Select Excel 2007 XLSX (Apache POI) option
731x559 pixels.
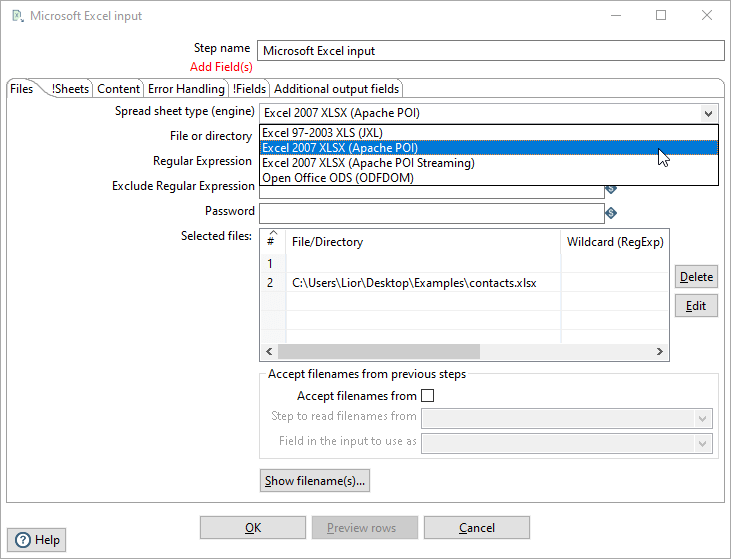(x=489, y=148)
